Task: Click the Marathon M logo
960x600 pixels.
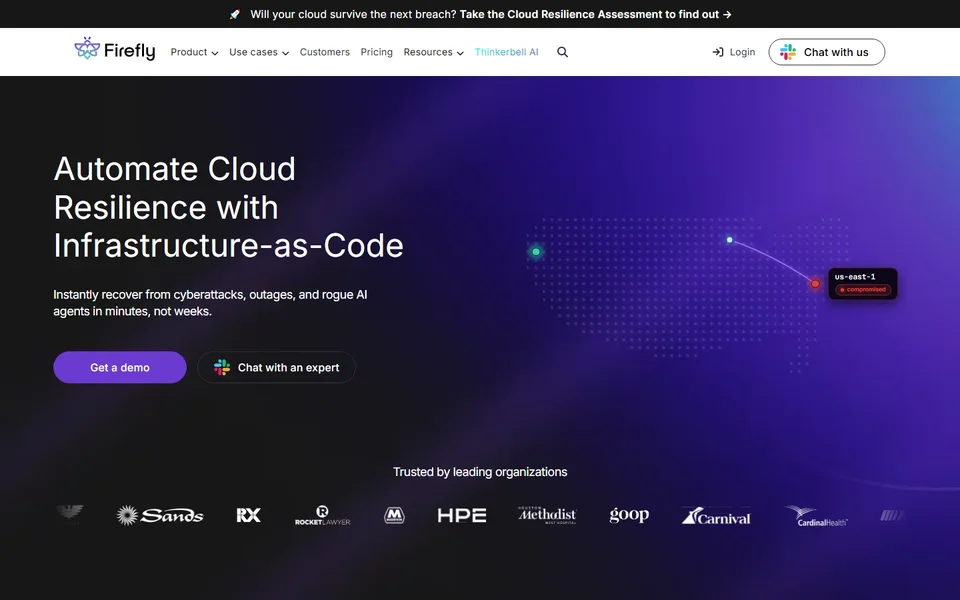Action: [394, 516]
